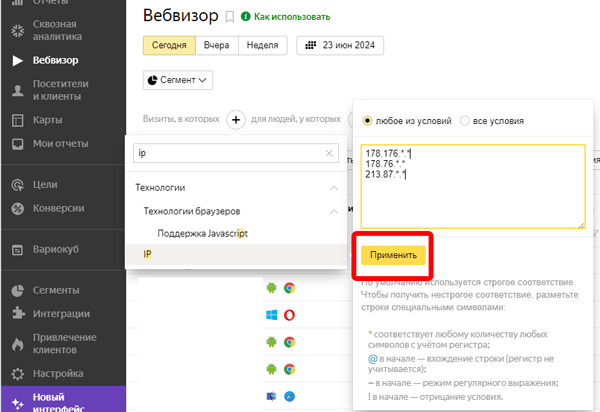Click the plus button after Визиты, в которых
This screenshot has height=412, width=600.
pos(236,120)
